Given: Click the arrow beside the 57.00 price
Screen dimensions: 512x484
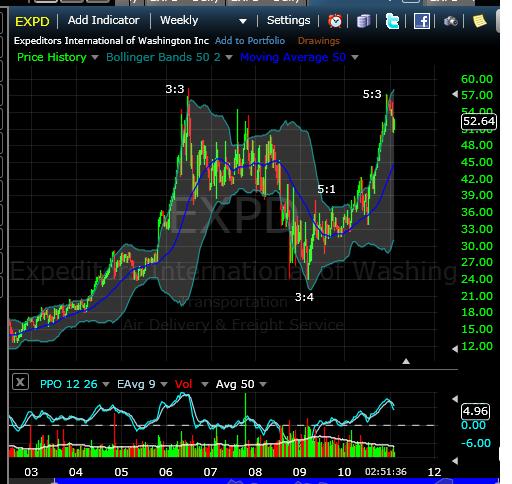Looking at the screenshot, I should click(x=455, y=94).
